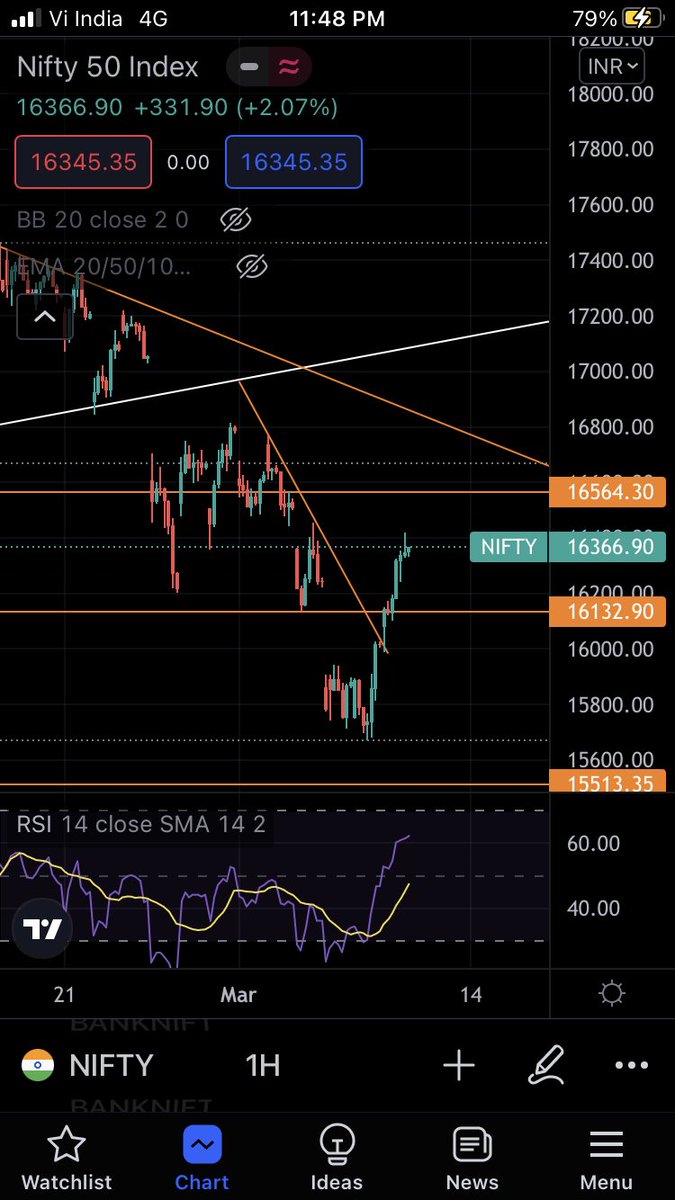Viewport: 675px width, 1200px height.
Task: Click the NIFTY 16366.90 price tag
Action: [x=567, y=547]
